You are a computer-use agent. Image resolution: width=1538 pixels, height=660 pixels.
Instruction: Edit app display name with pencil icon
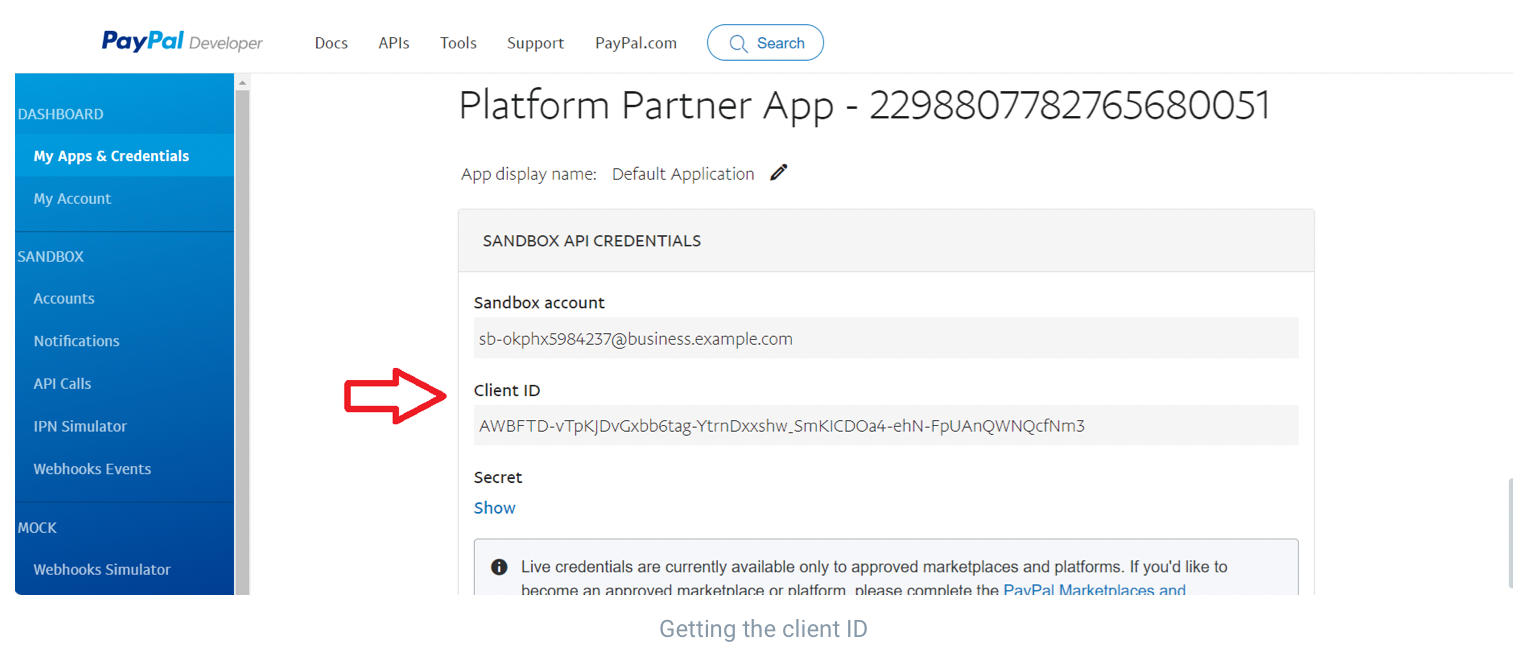[x=779, y=172]
